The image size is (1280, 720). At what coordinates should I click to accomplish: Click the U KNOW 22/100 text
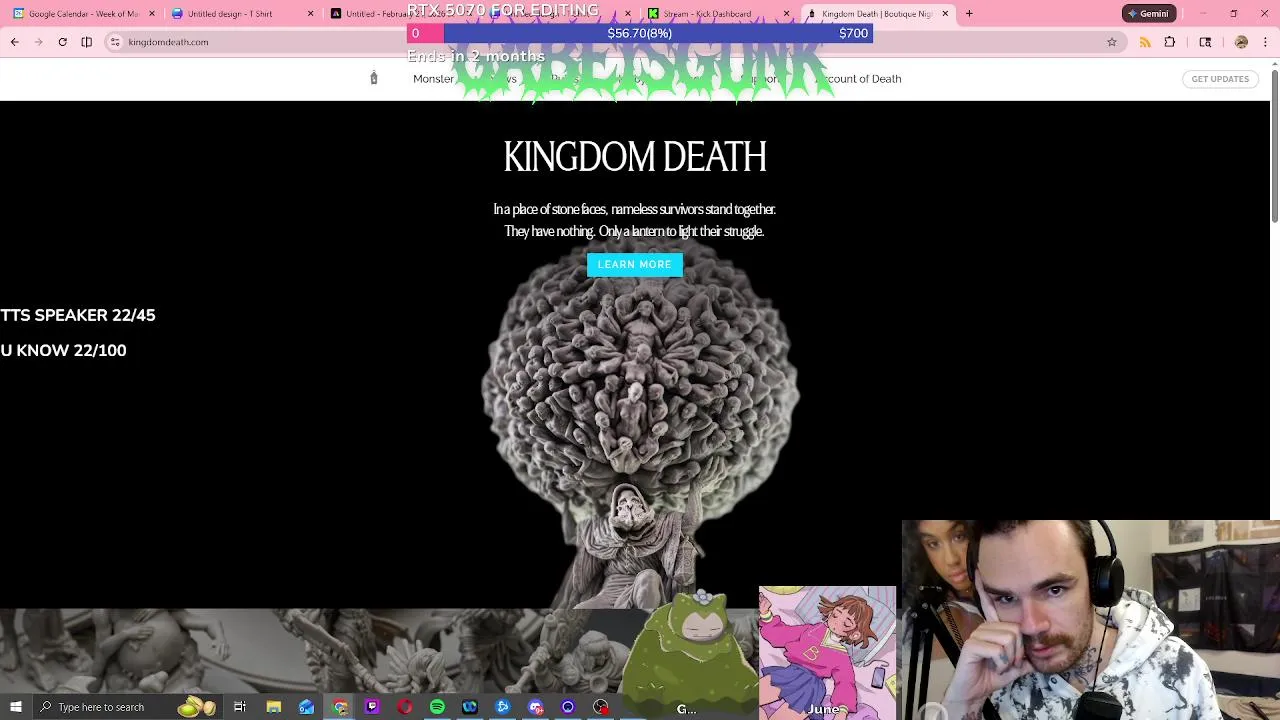tap(63, 350)
